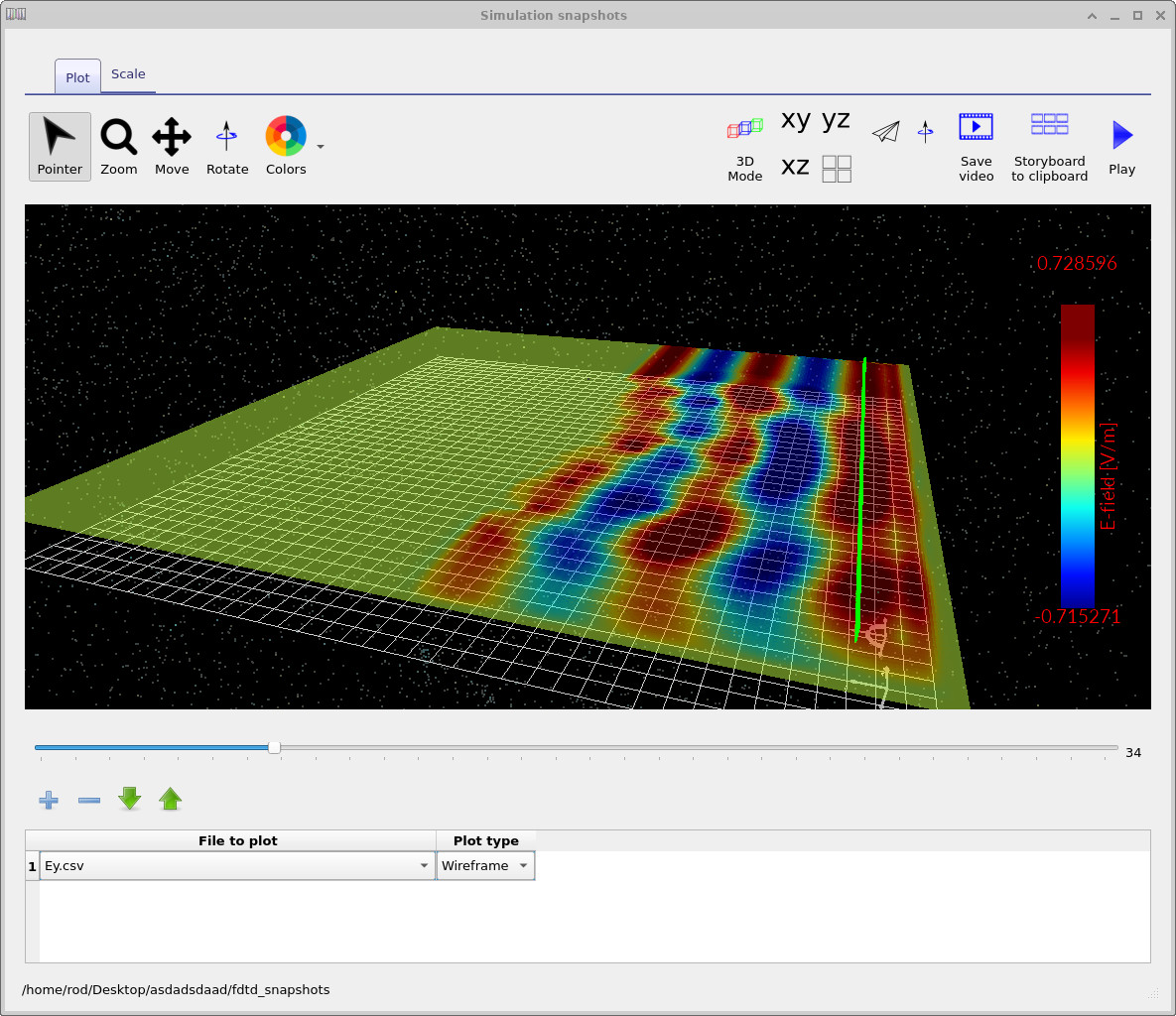Move plot row down with green arrow
The height and width of the screenshot is (1016, 1176).
click(130, 799)
